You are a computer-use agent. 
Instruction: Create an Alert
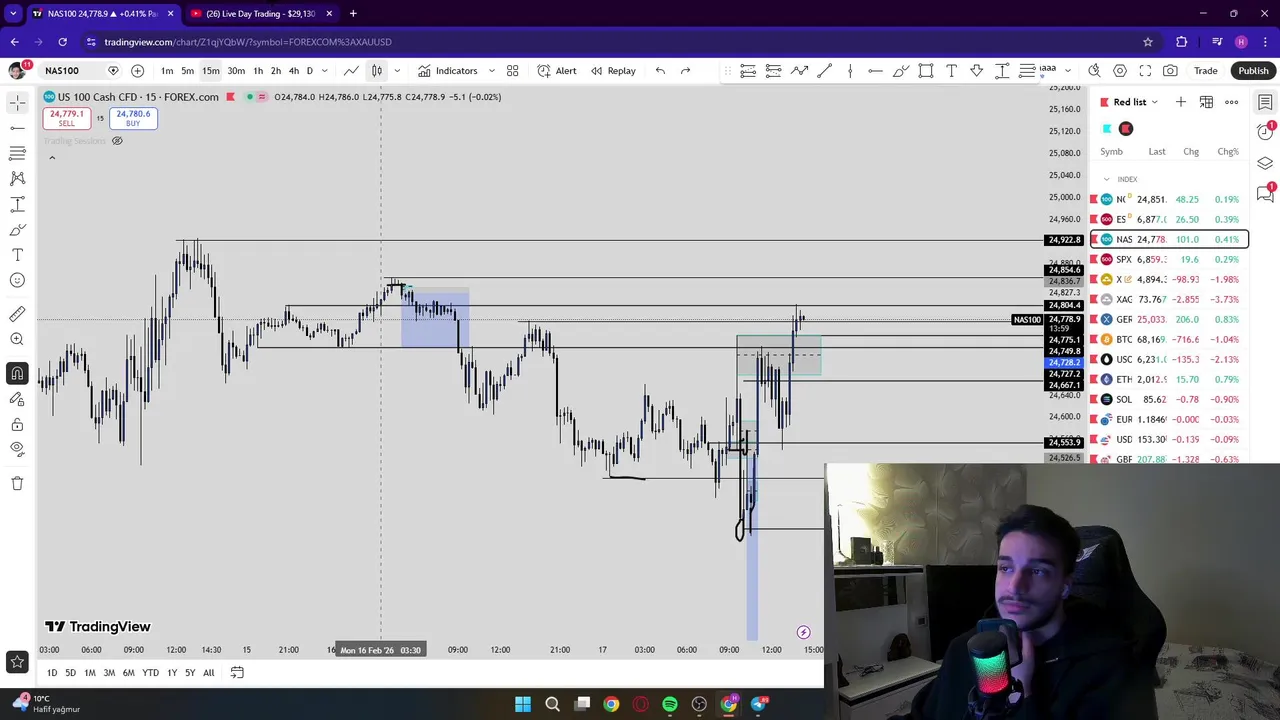pyautogui.click(x=556, y=71)
